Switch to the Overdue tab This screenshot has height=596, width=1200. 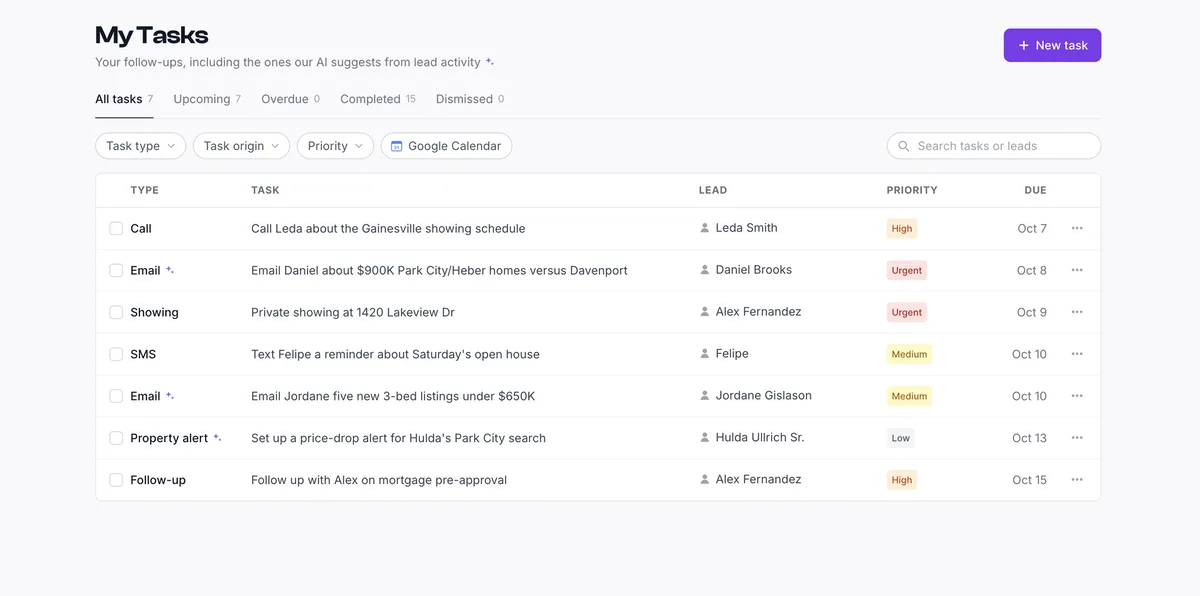[290, 99]
